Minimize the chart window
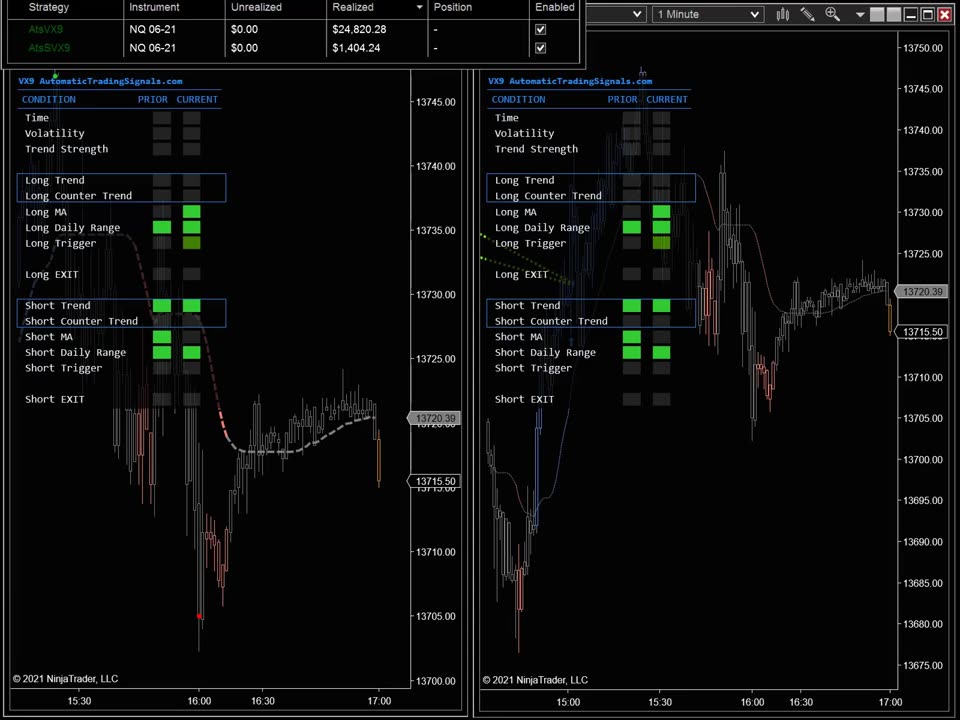The width and height of the screenshot is (960, 720). point(910,15)
